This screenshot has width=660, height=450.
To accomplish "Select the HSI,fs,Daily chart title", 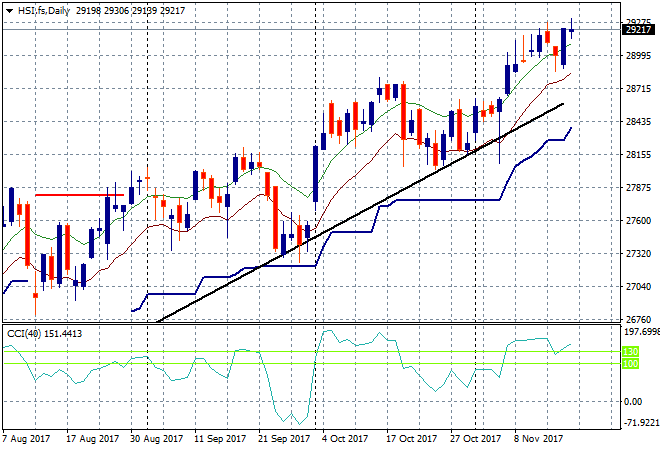I will click(x=44, y=11).
